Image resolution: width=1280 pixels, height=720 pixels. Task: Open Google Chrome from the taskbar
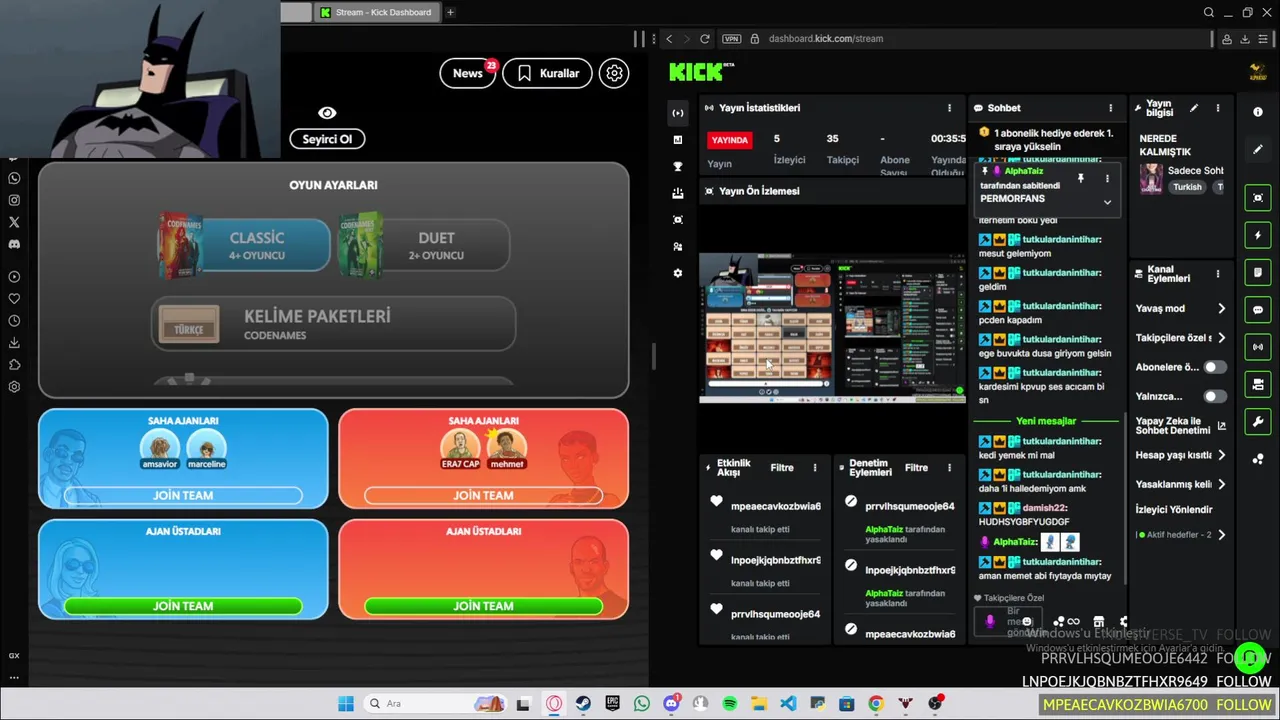[876, 704]
